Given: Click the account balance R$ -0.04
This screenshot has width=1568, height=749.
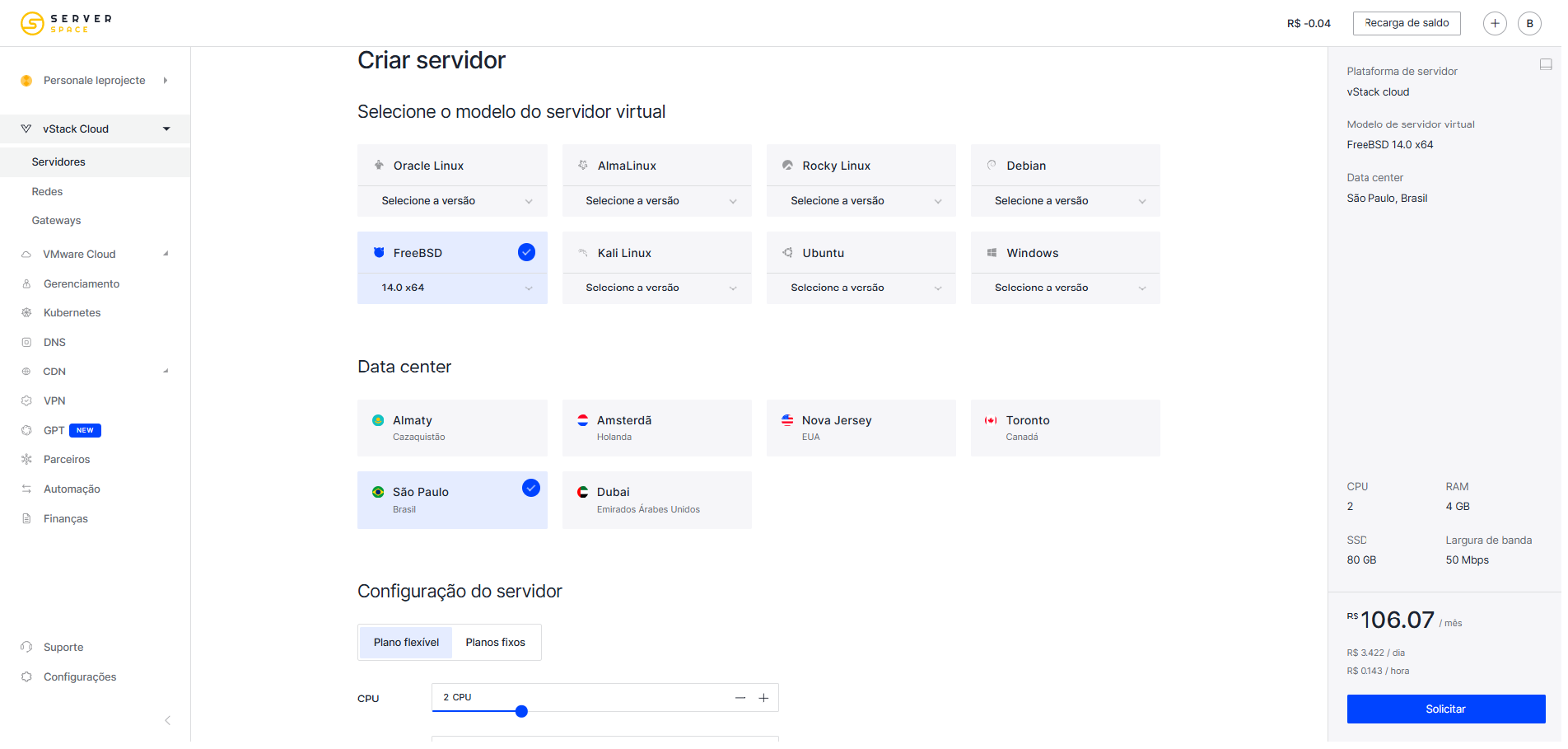Looking at the screenshot, I should tap(1309, 23).
